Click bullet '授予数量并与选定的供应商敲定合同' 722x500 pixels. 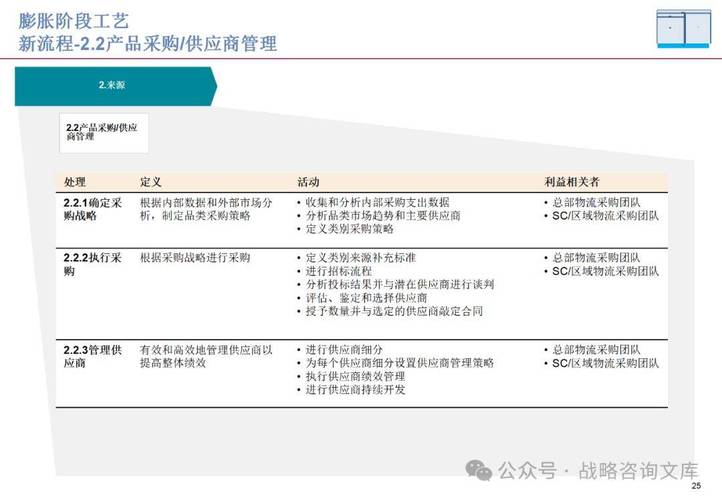coord(395,311)
